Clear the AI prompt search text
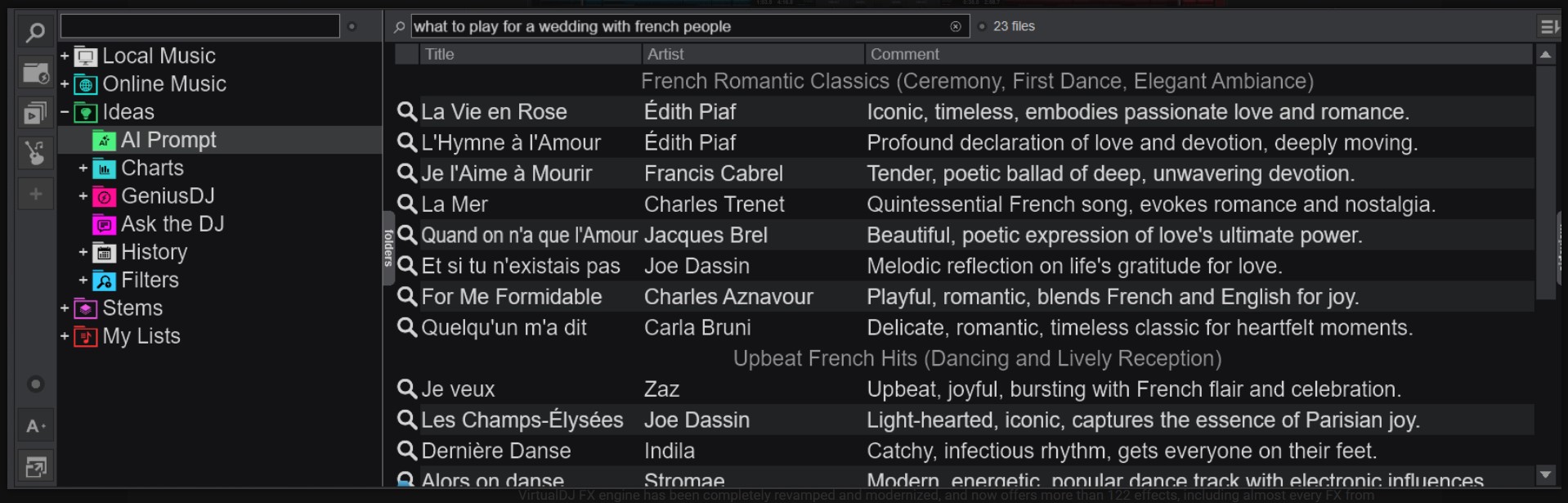 pos(955,26)
